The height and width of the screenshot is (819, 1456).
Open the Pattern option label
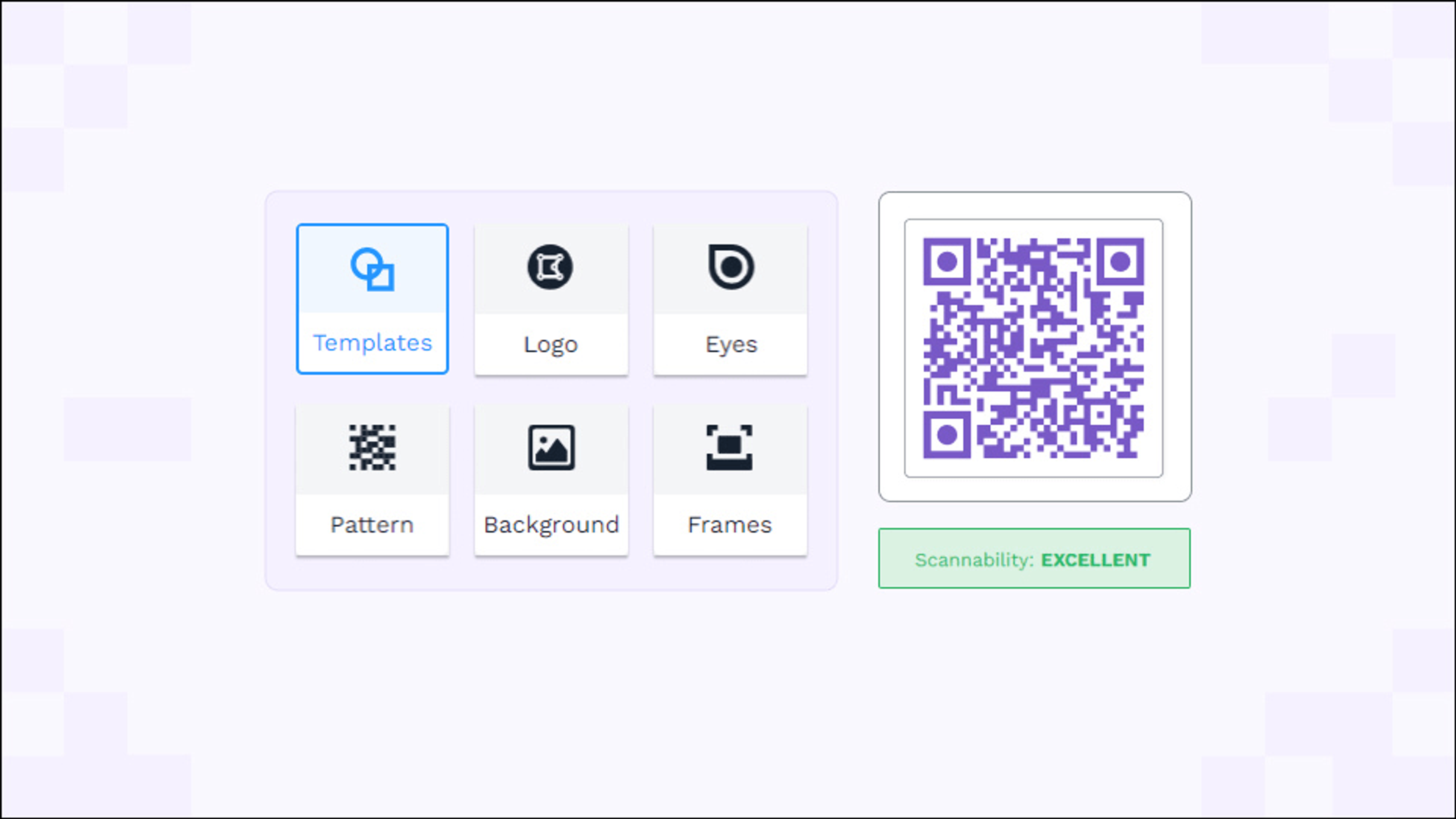pyautogui.click(x=372, y=525)
